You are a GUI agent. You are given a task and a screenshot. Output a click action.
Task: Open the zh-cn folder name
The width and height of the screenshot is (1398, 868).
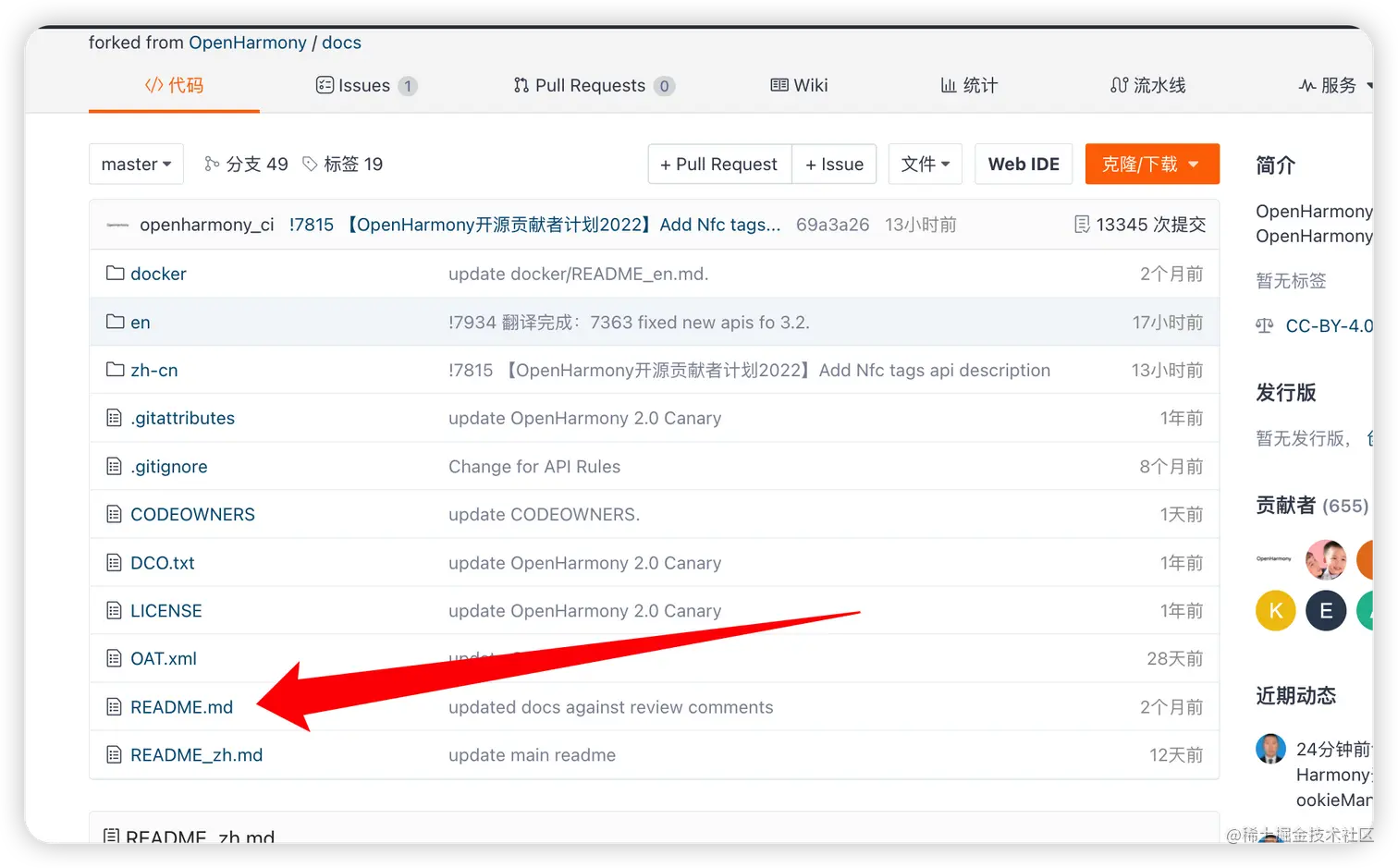154,370
